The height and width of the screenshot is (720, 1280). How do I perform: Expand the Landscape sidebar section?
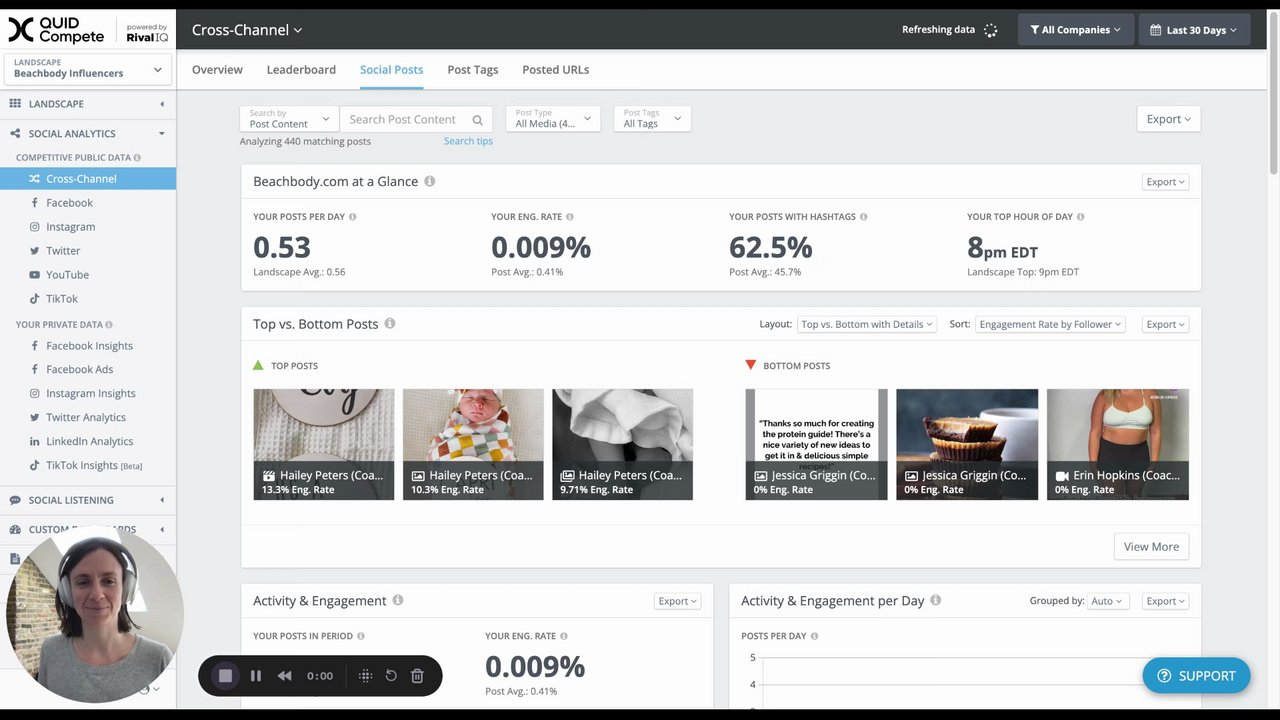pos(88,104)
